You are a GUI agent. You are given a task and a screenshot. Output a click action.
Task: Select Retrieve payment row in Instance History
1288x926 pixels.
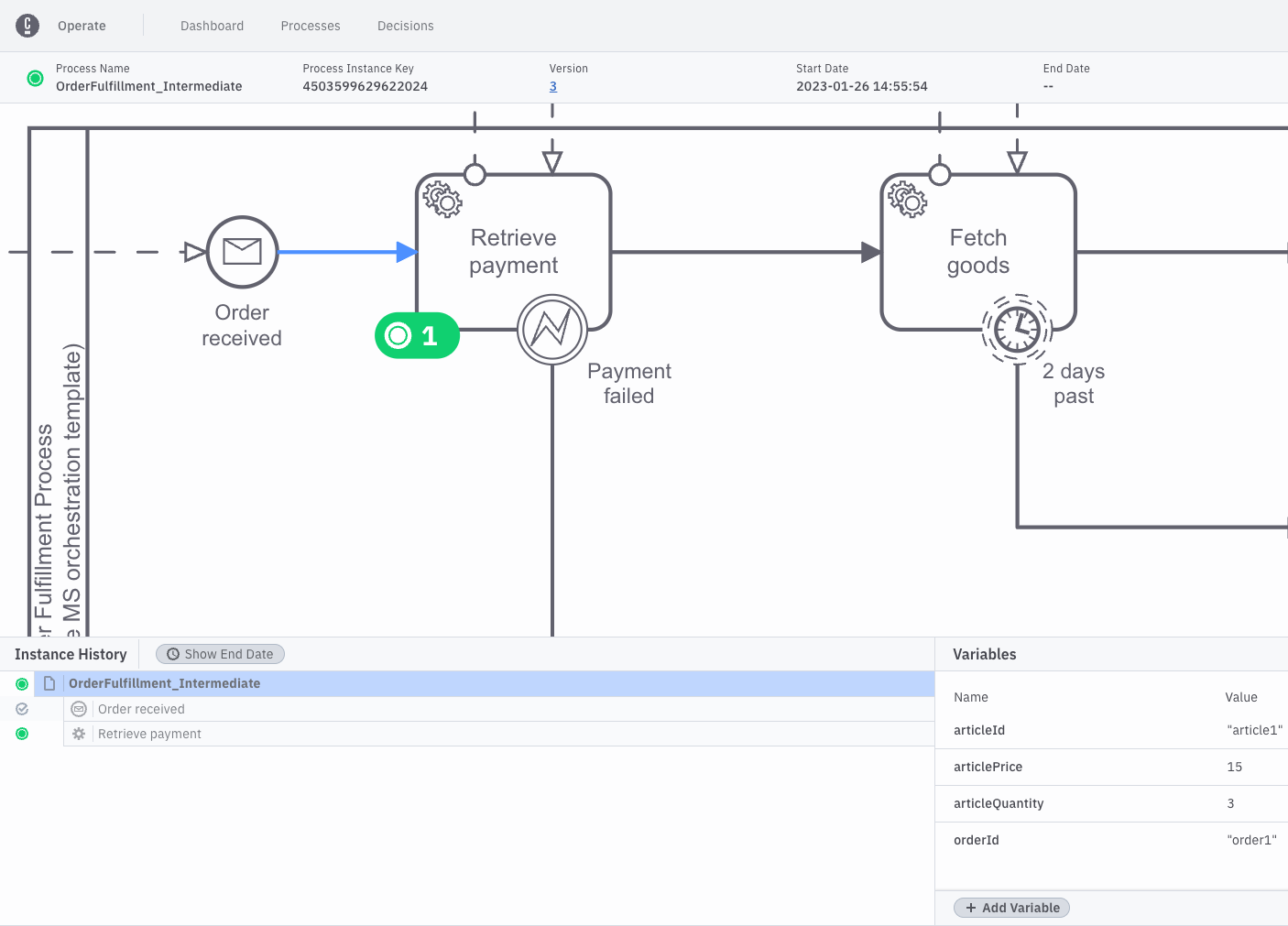point(498,734)
